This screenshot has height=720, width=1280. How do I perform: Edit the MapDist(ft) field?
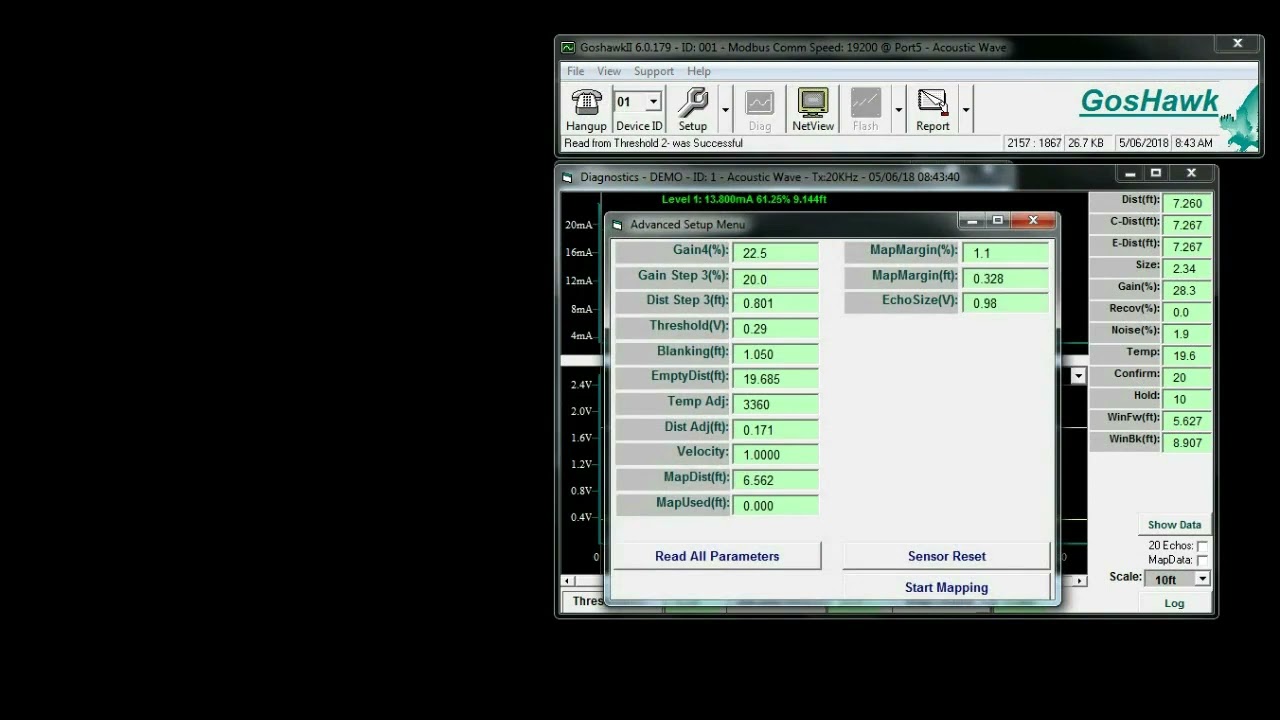(776, 480)
